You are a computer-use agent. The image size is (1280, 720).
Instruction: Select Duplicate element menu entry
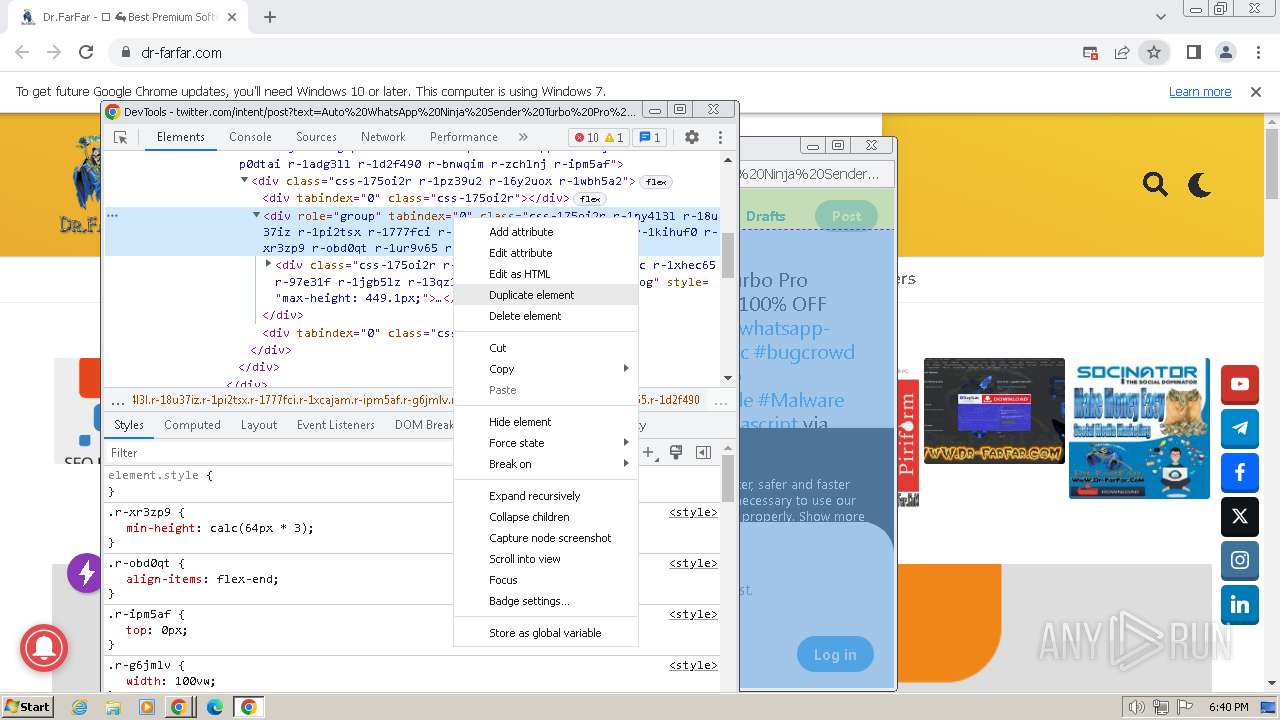(546, 295)
